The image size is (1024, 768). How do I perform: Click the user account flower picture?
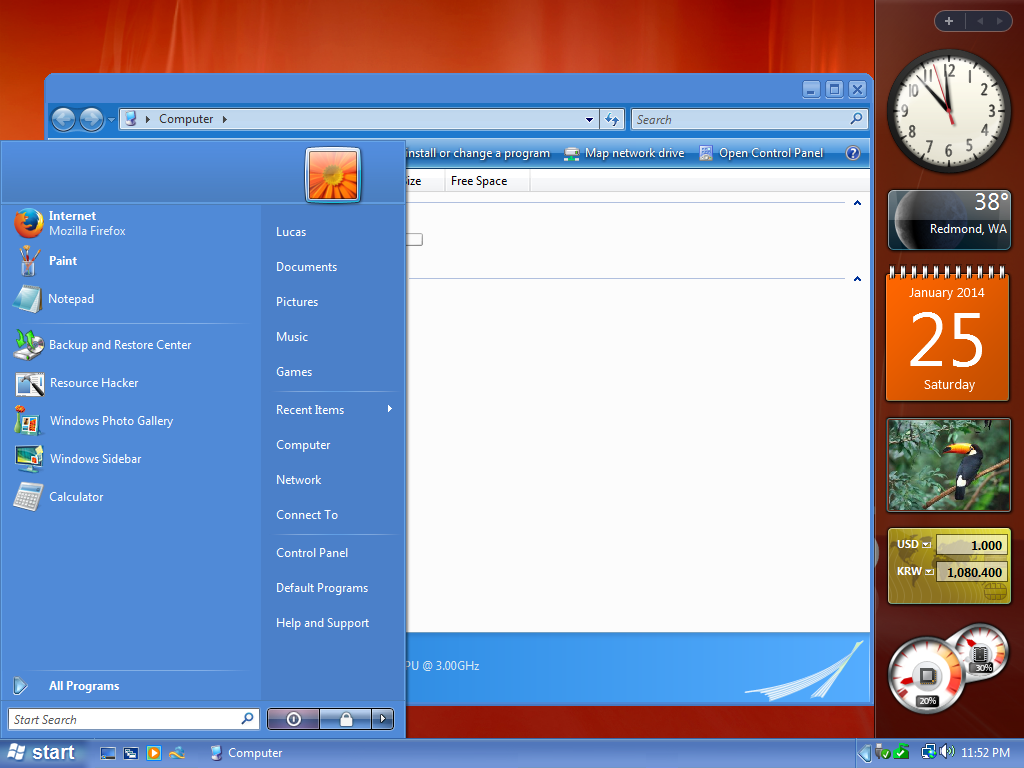pos(333,175)
